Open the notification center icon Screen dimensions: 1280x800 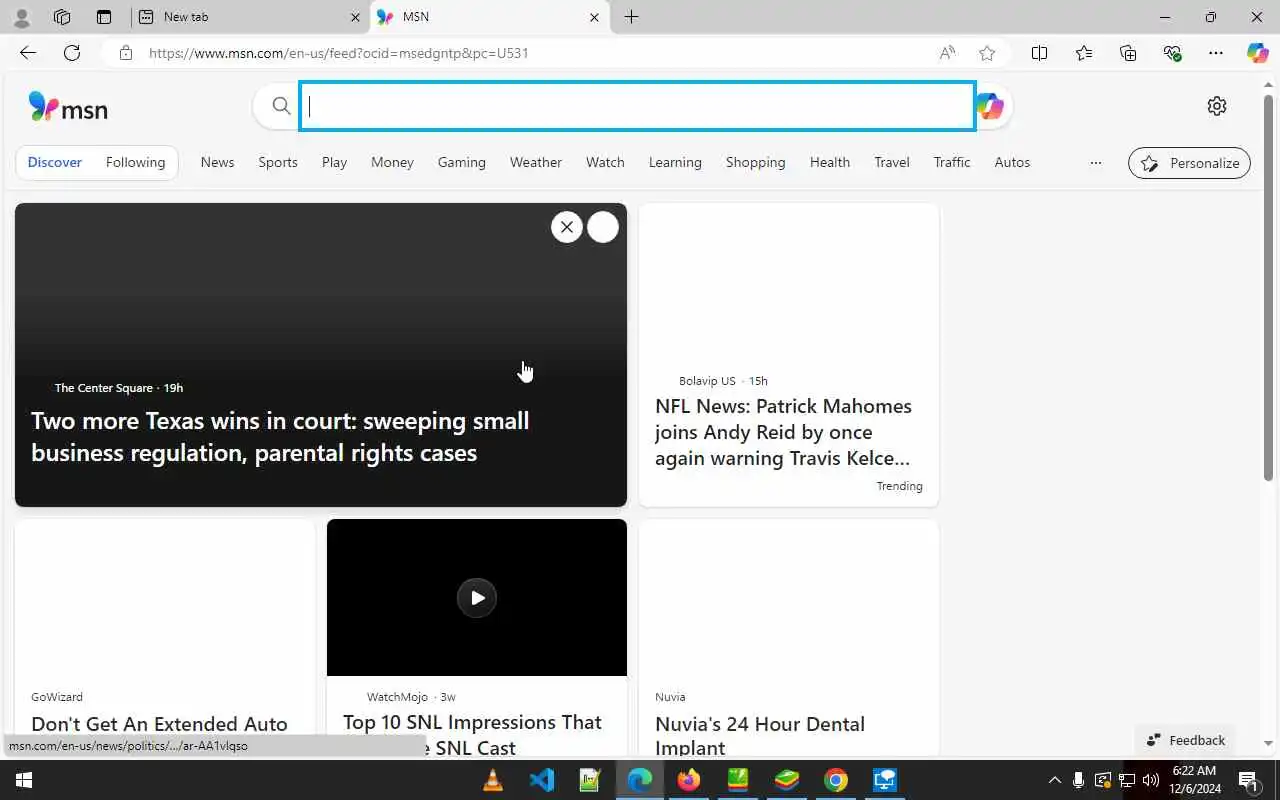[1248, 780]
